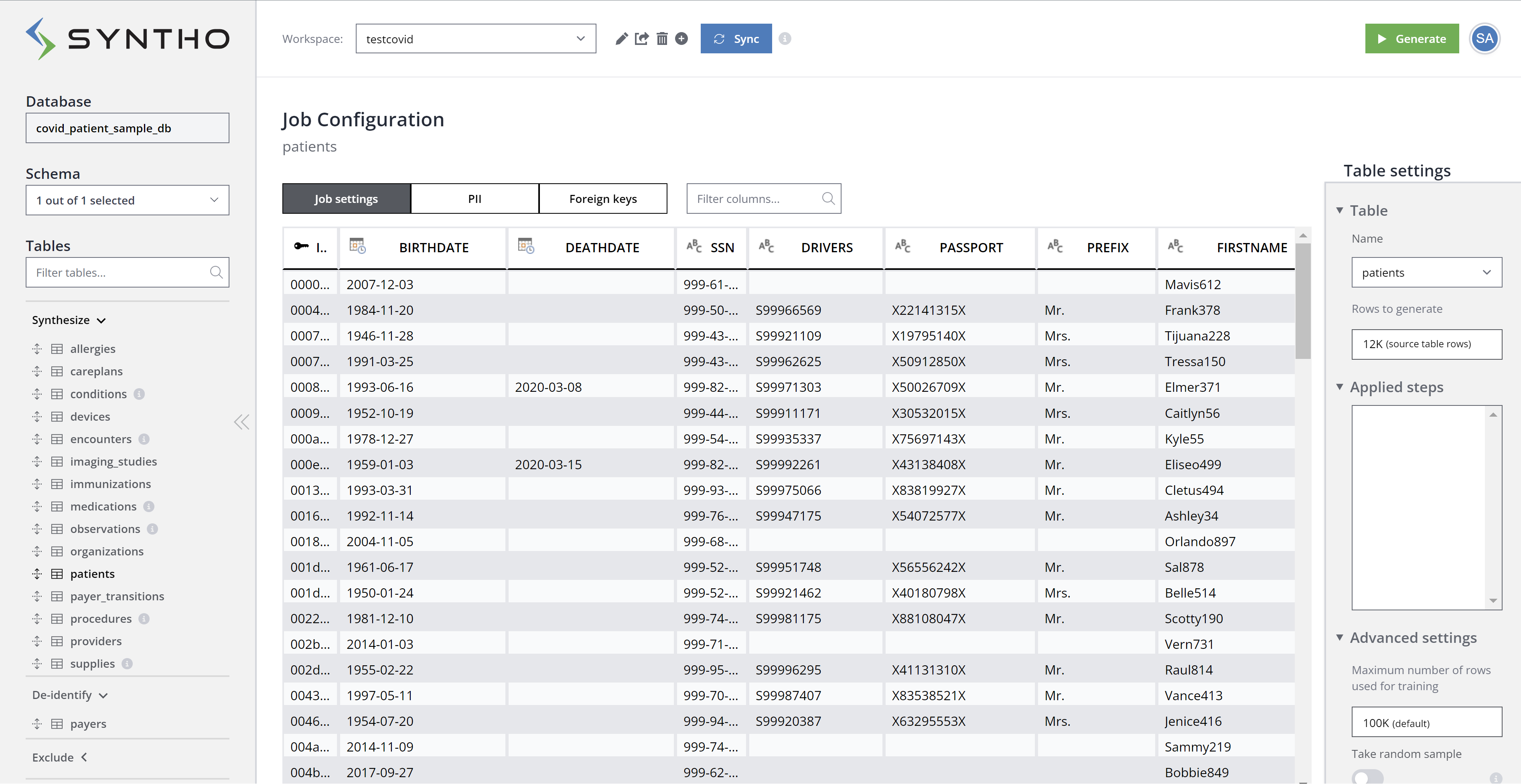Viewport: 1521px width, 784px height.
Task: Click the share workspace icon
Action: [x=641, y=39]
